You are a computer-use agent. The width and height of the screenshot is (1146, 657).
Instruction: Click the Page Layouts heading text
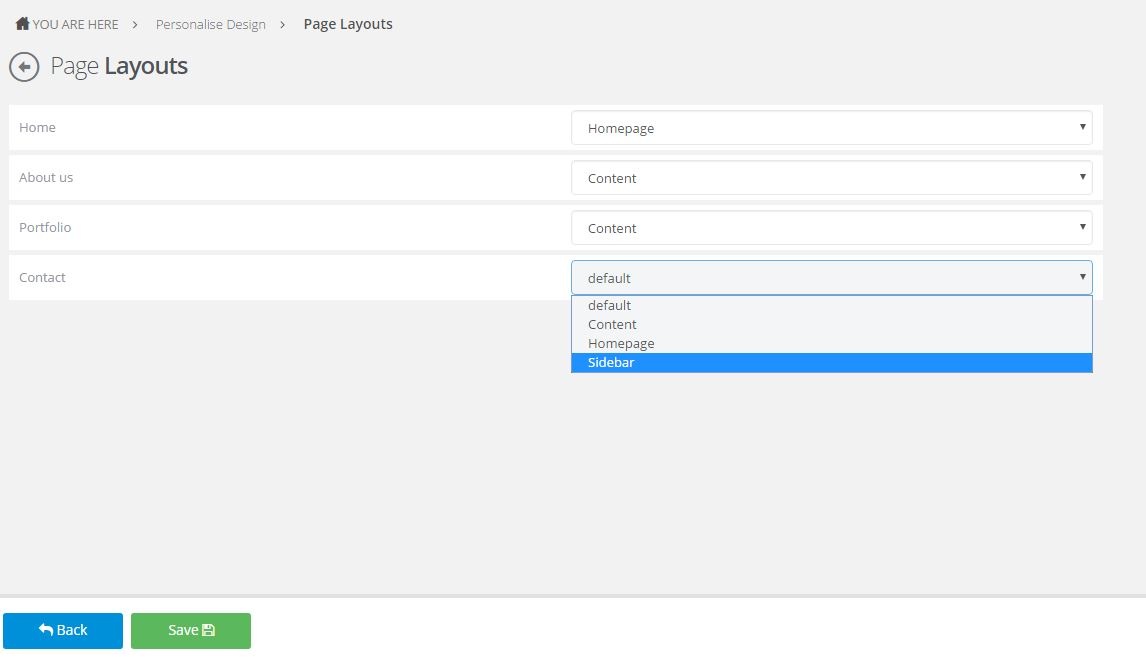[x=119, y=66]
